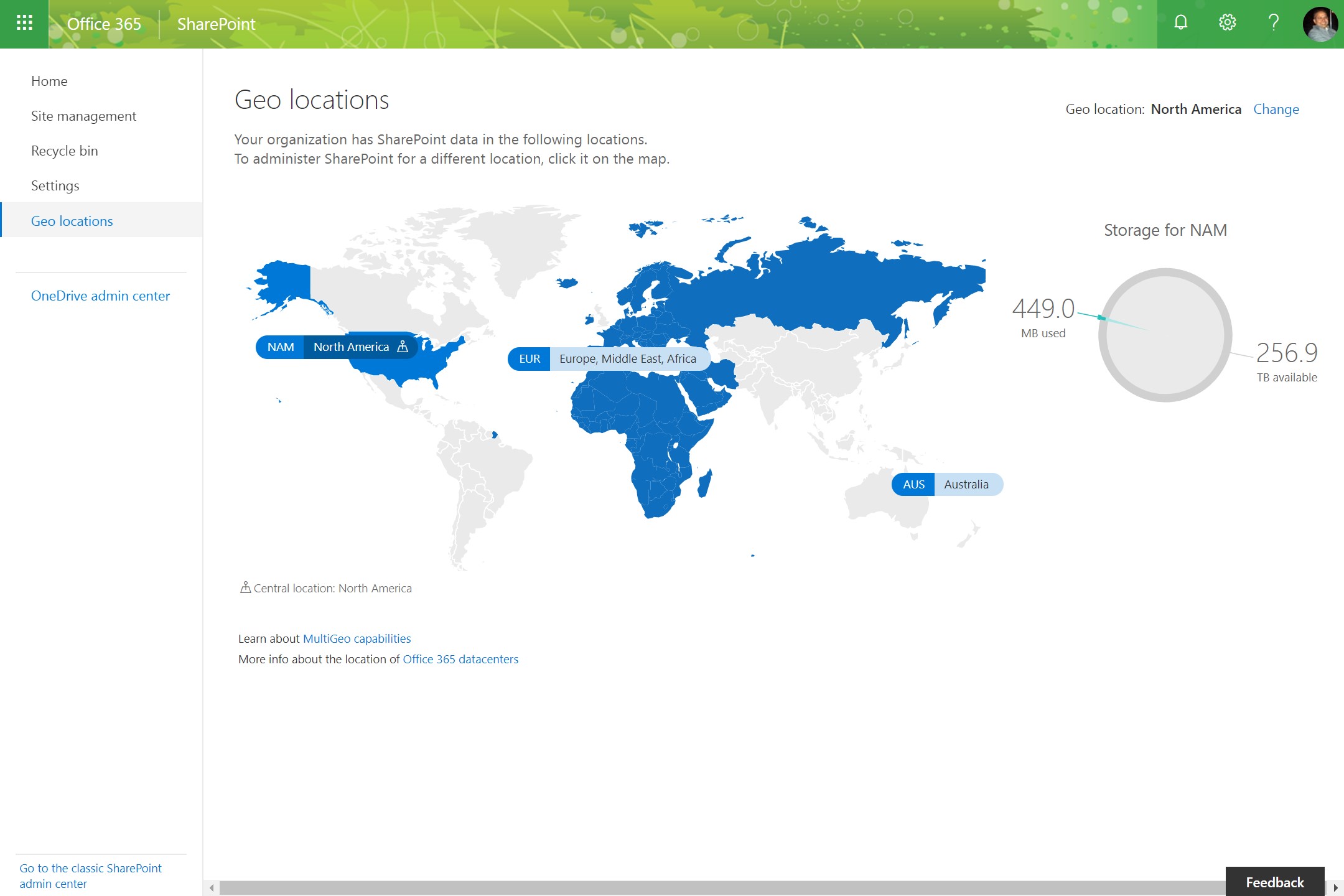Open Site management in navigation
The image size is (1344, 896).
[83, 116]
